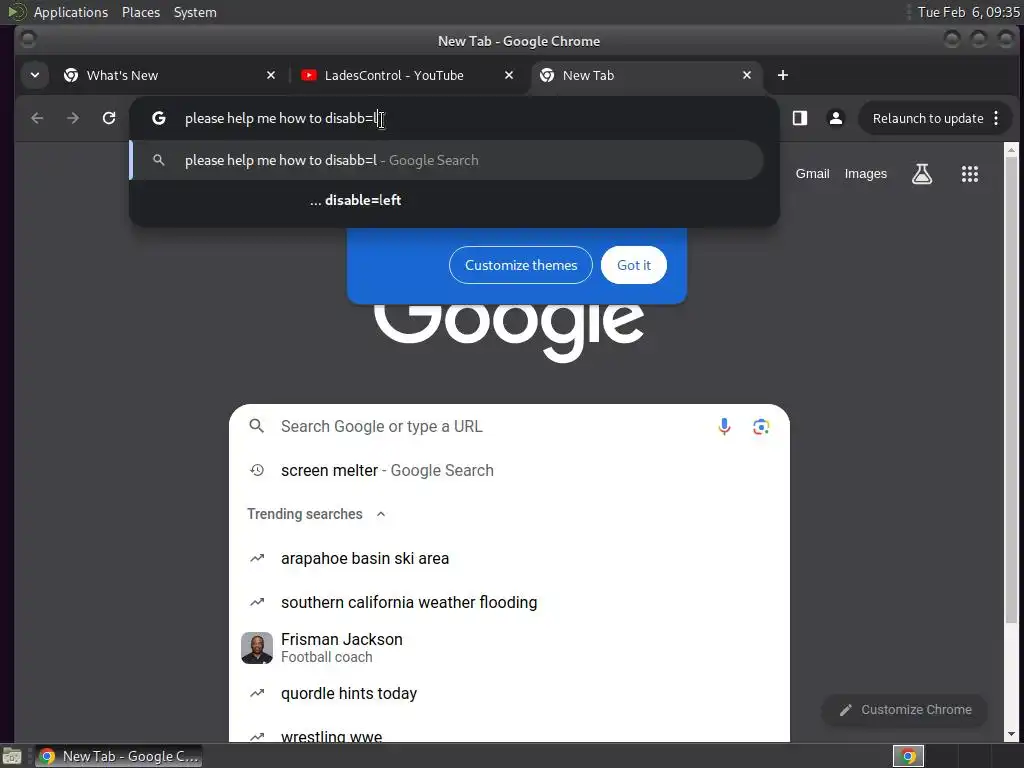1024x768 pixels.
Task: Click Relaunch to update button
Action: coord(928,118)
